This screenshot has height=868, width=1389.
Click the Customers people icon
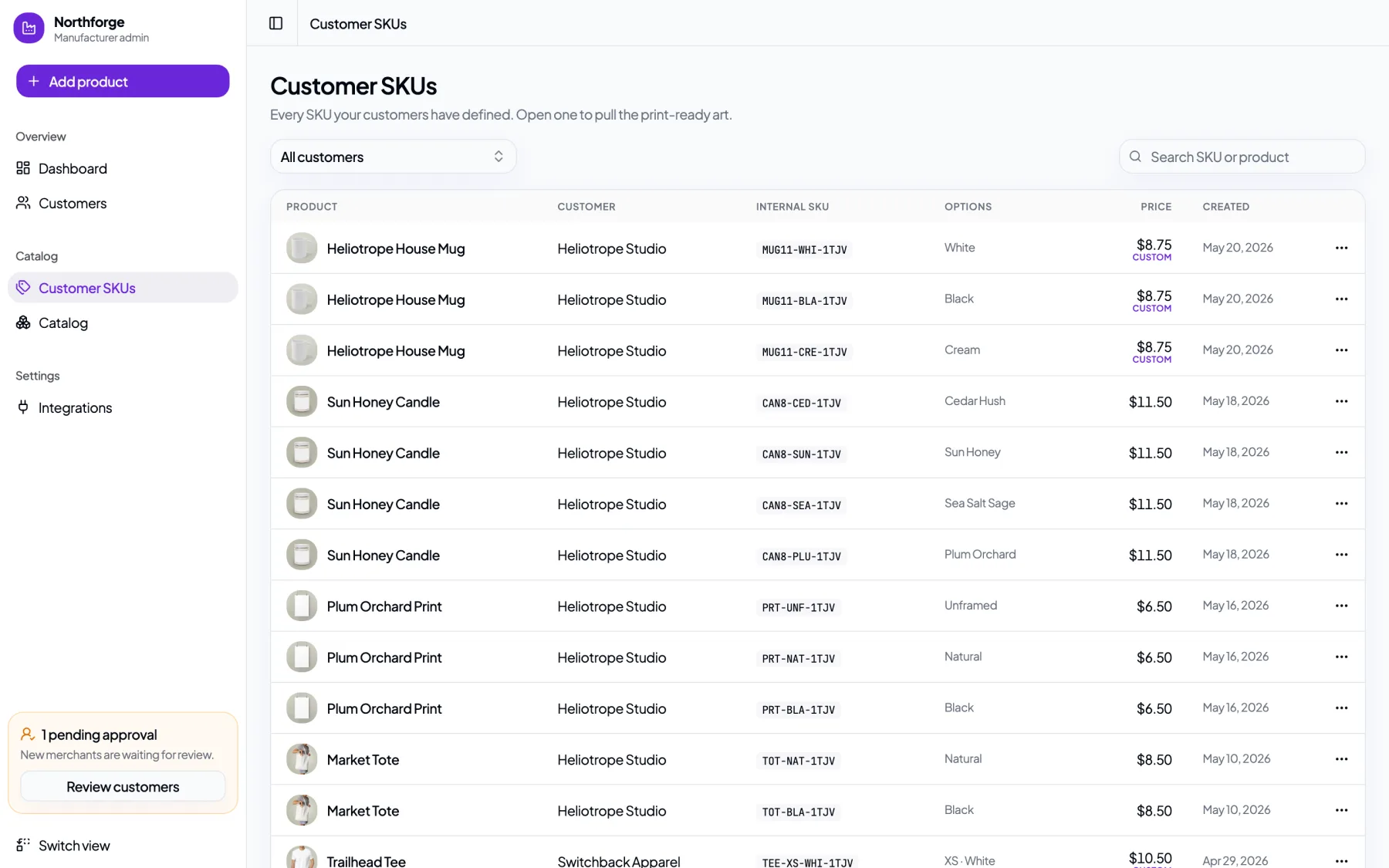[x=23, y=202]
